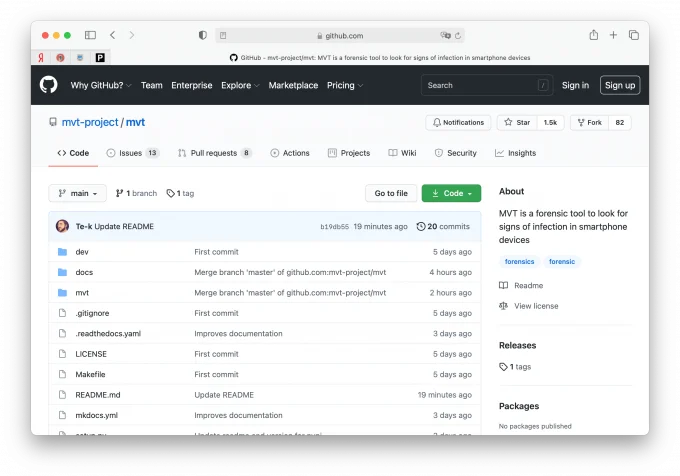
Task: Click the Sign up button
Action: click(620, 85)
